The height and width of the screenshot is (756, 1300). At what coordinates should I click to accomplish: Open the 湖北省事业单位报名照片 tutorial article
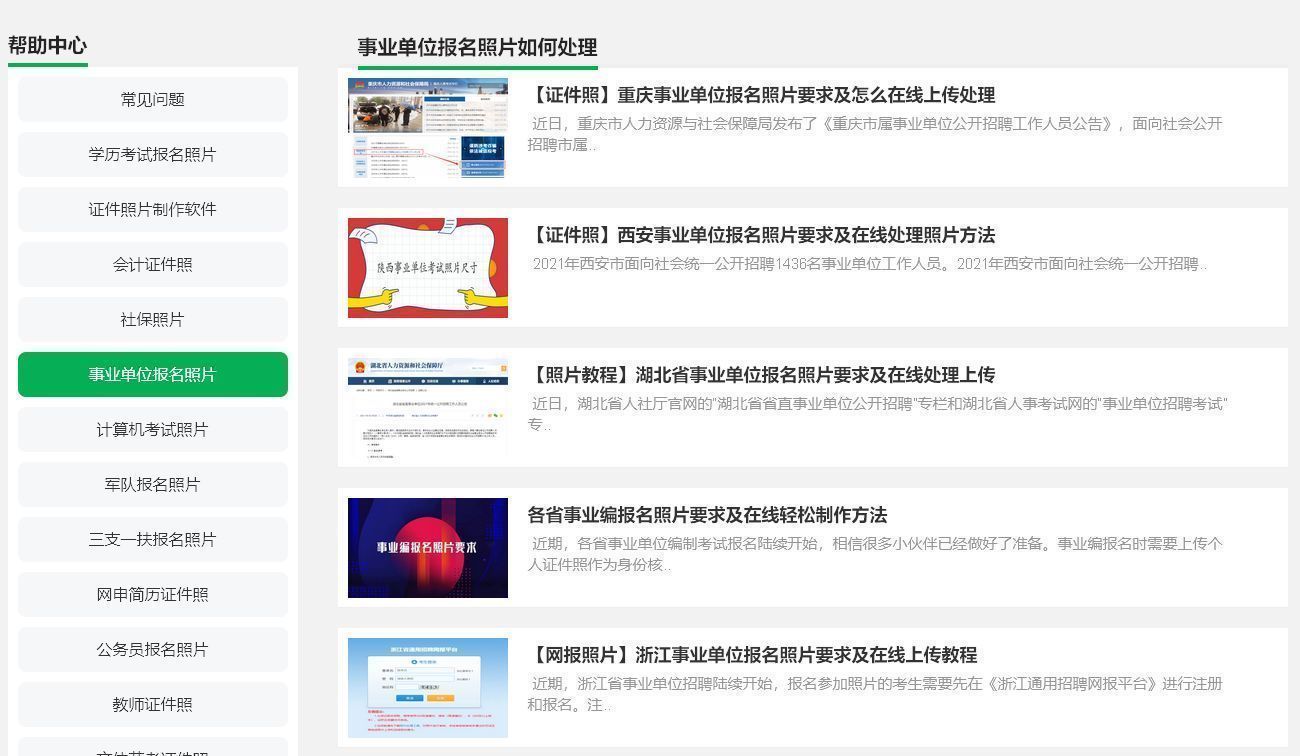pos(761,375)
